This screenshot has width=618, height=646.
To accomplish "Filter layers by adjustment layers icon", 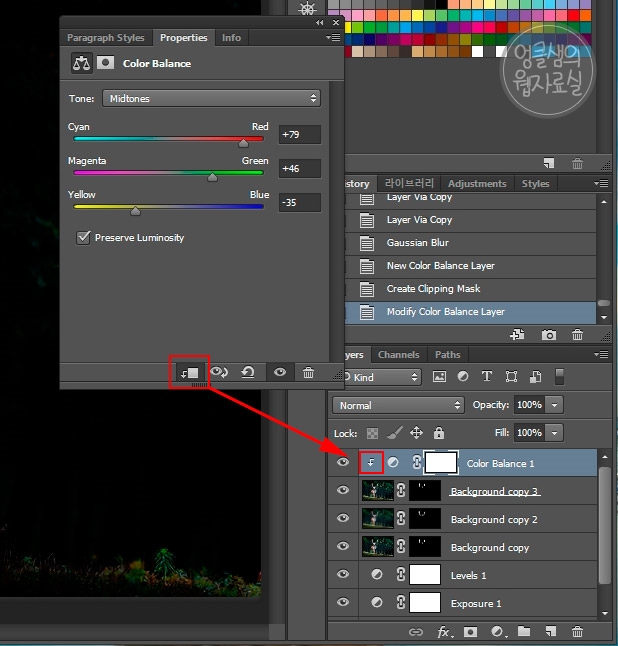I will (x=463, y=377).
